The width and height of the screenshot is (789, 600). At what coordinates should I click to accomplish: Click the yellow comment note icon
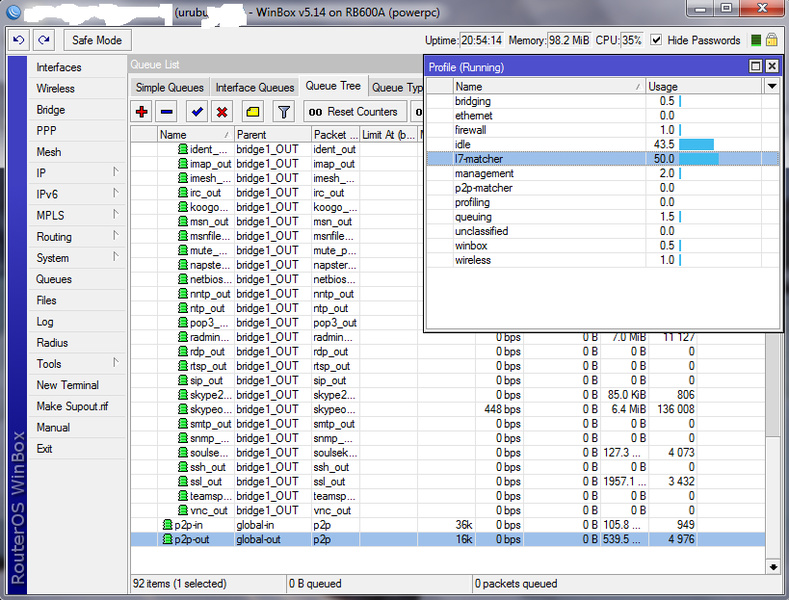point(253,112)
